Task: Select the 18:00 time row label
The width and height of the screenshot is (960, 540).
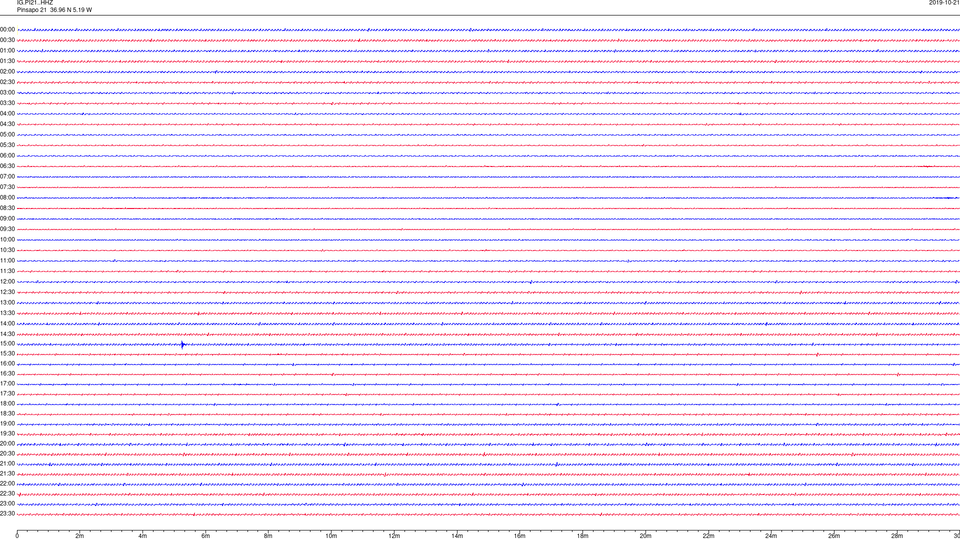Action: (7, 403)
